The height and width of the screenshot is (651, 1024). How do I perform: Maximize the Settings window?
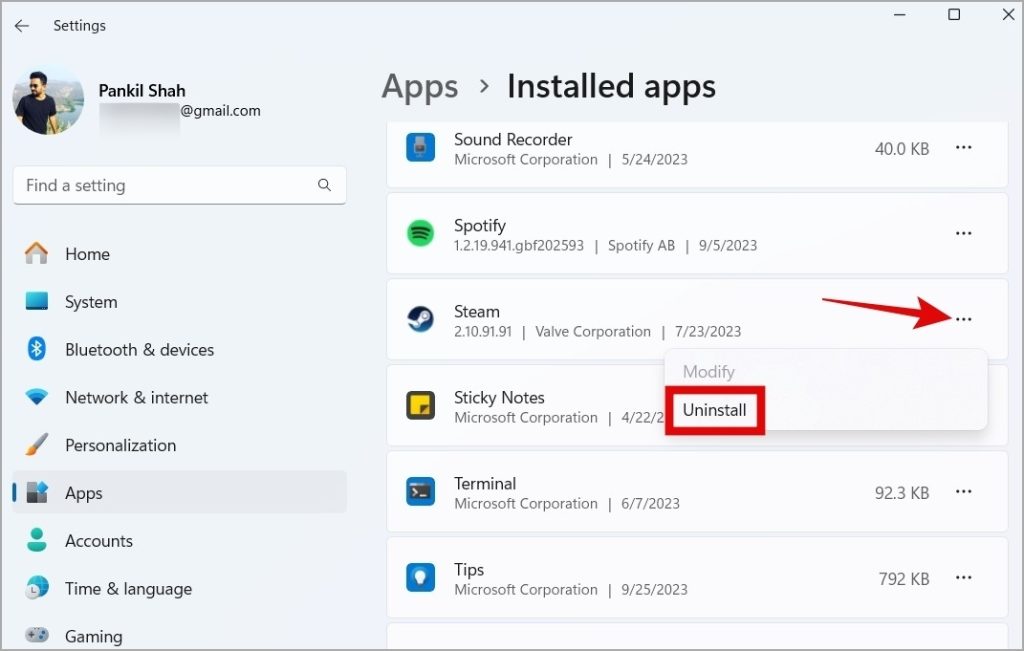(954, 14)
